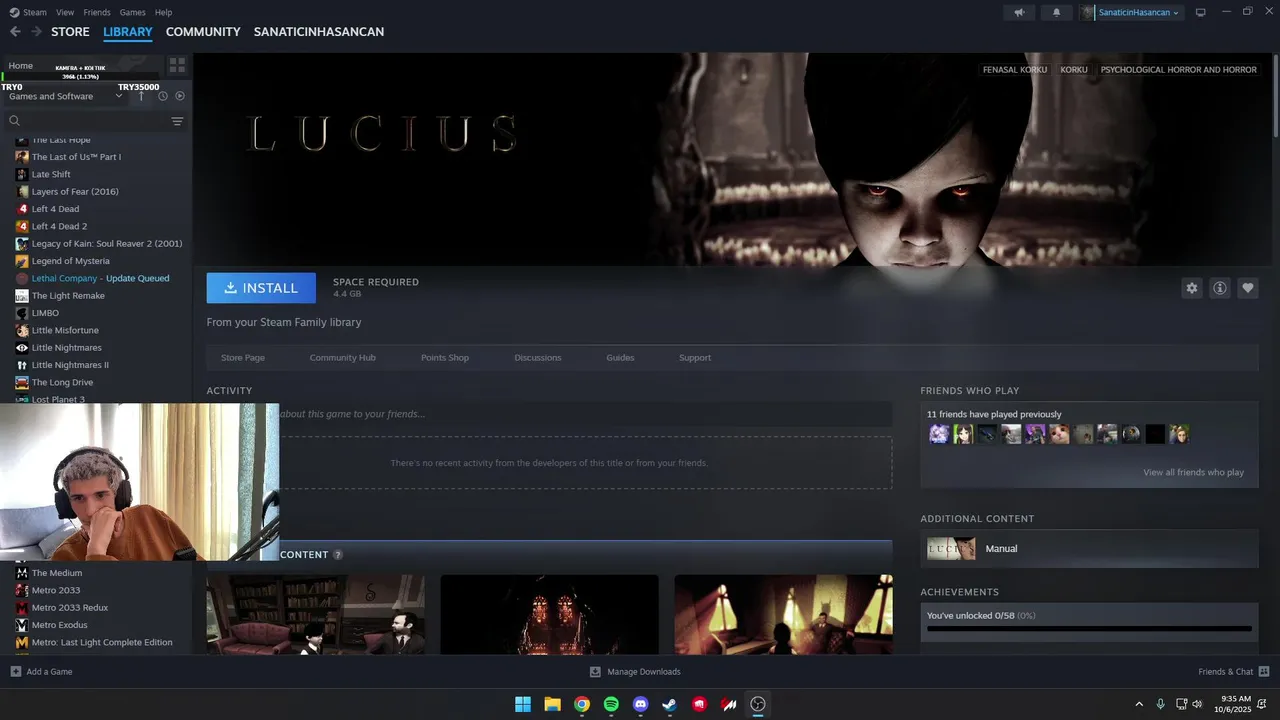
Task: Click the Left 4 Dead 2 game icon
Action: click(22, 226)
